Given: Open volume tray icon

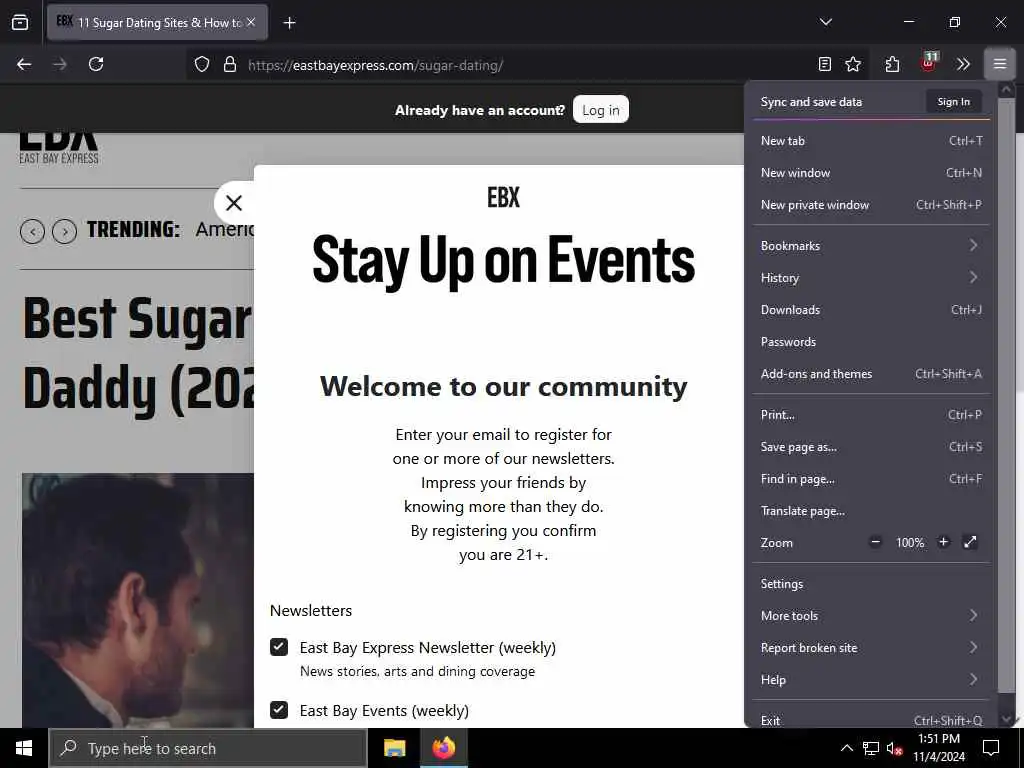Looking at the screenshot, I should tap(894, 748).
